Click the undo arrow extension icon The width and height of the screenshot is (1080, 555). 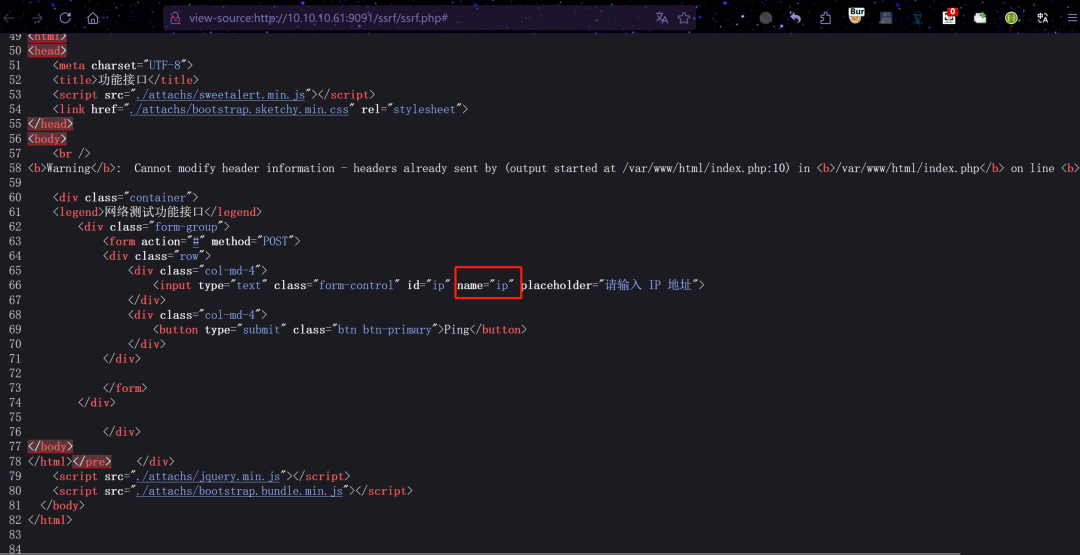pyautogui.click(x=796, y=18)
